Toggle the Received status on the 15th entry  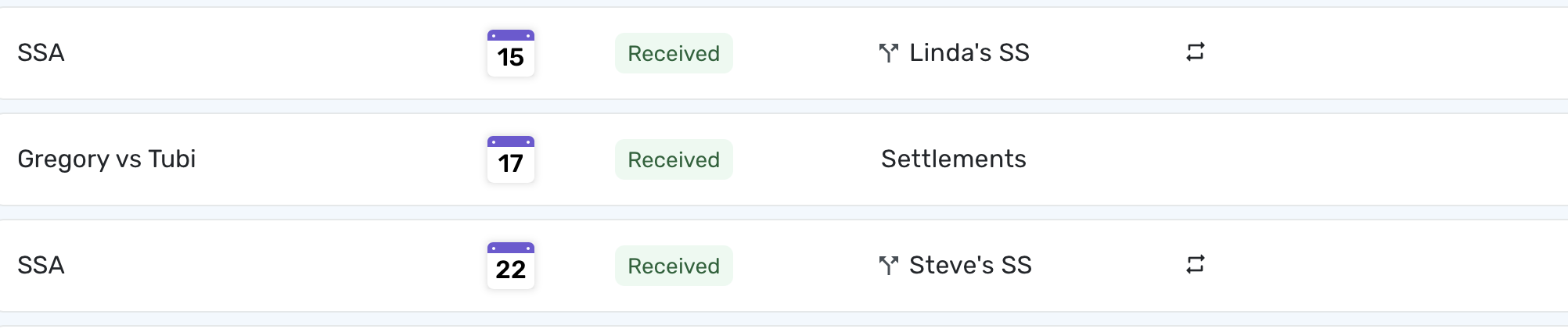pos(674,53)
